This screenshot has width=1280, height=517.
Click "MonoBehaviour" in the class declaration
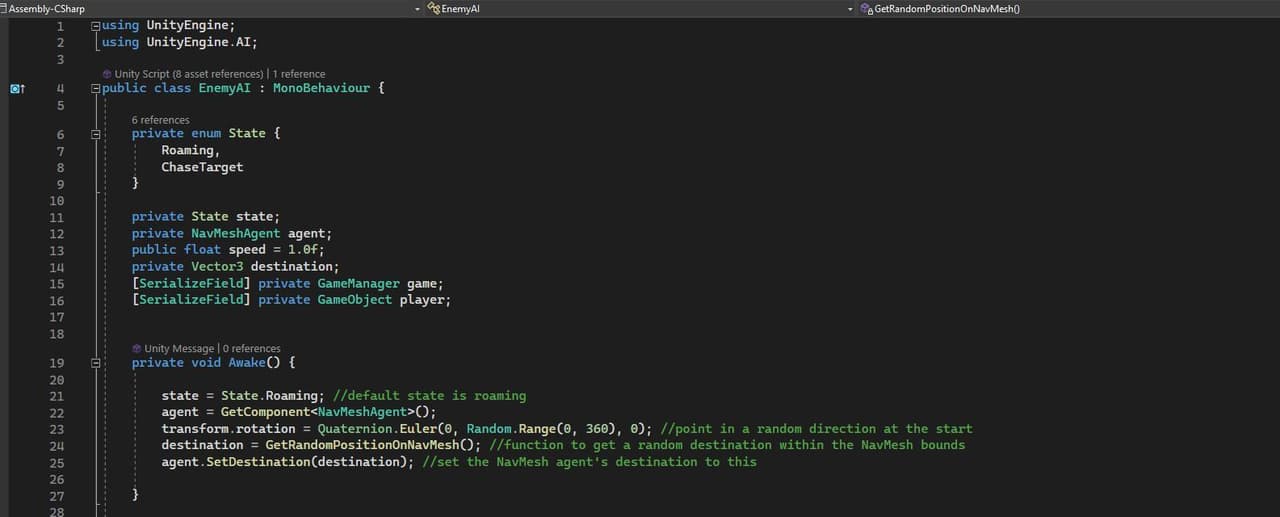(x=321, y=88)
